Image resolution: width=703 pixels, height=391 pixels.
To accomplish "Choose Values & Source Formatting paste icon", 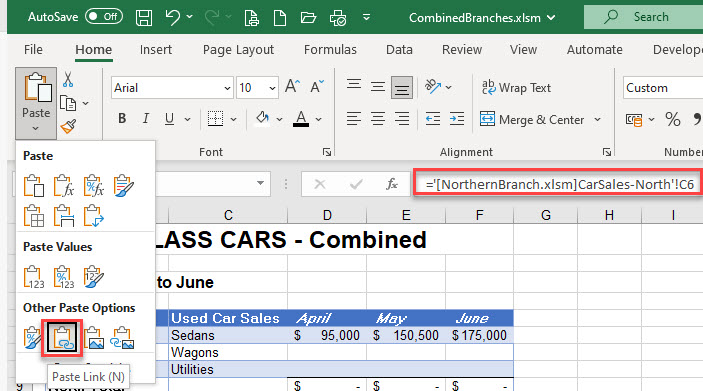I will click(x=94, y=277).
